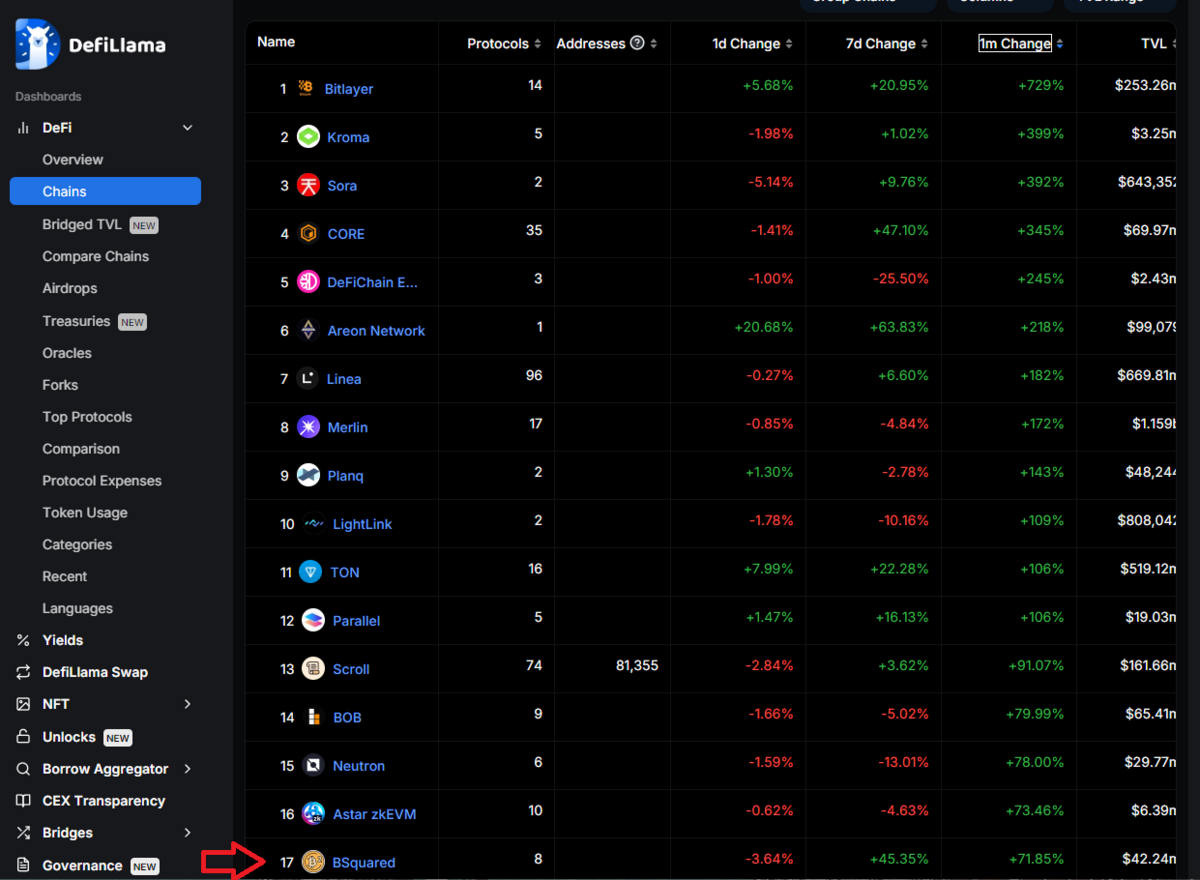
Task: Click the 1m Change column header
Action: tap(1015, 44)
